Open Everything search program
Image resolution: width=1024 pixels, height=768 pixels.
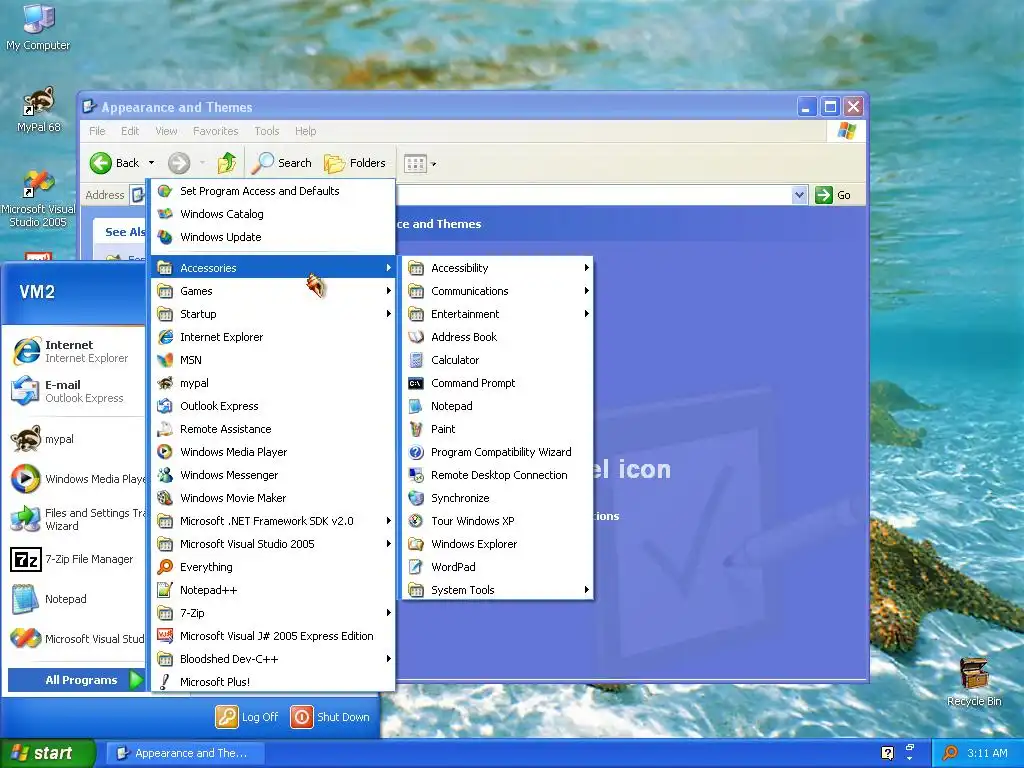(x=273, y=567)
